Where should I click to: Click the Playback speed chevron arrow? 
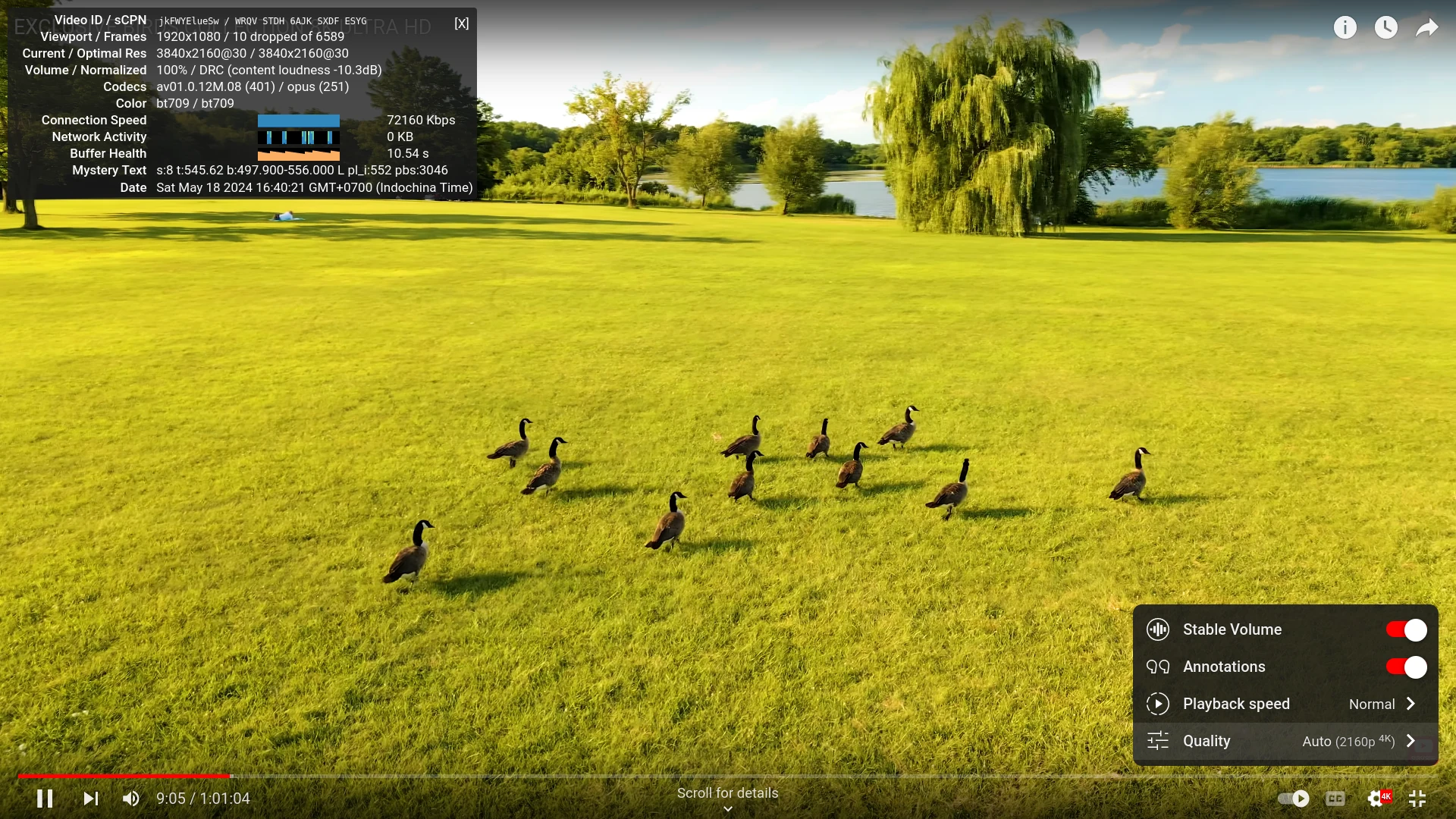pyautogui.click(x=1411, y=704)
